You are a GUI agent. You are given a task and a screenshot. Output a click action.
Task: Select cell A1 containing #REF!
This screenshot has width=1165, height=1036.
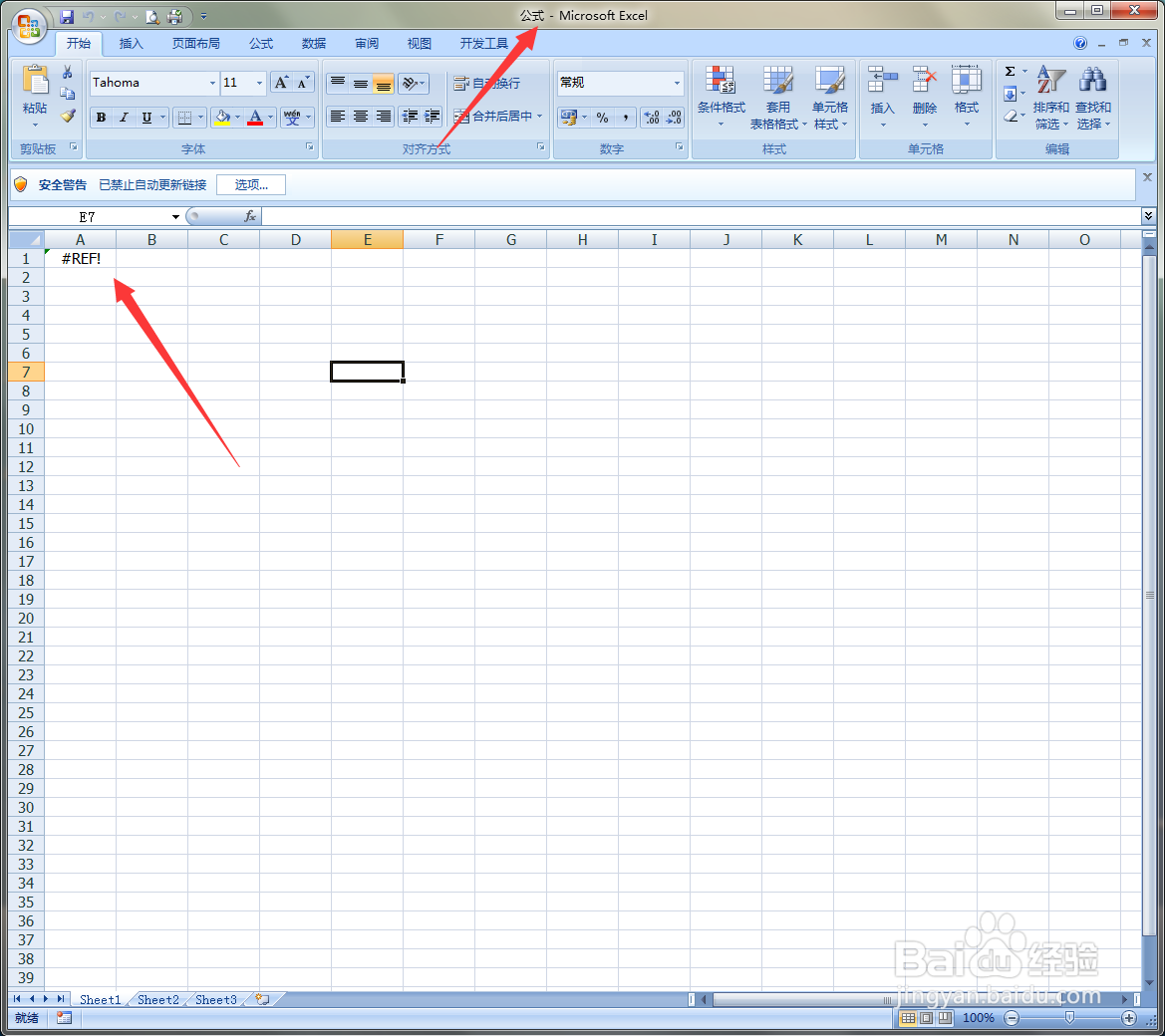click(81, 258)
